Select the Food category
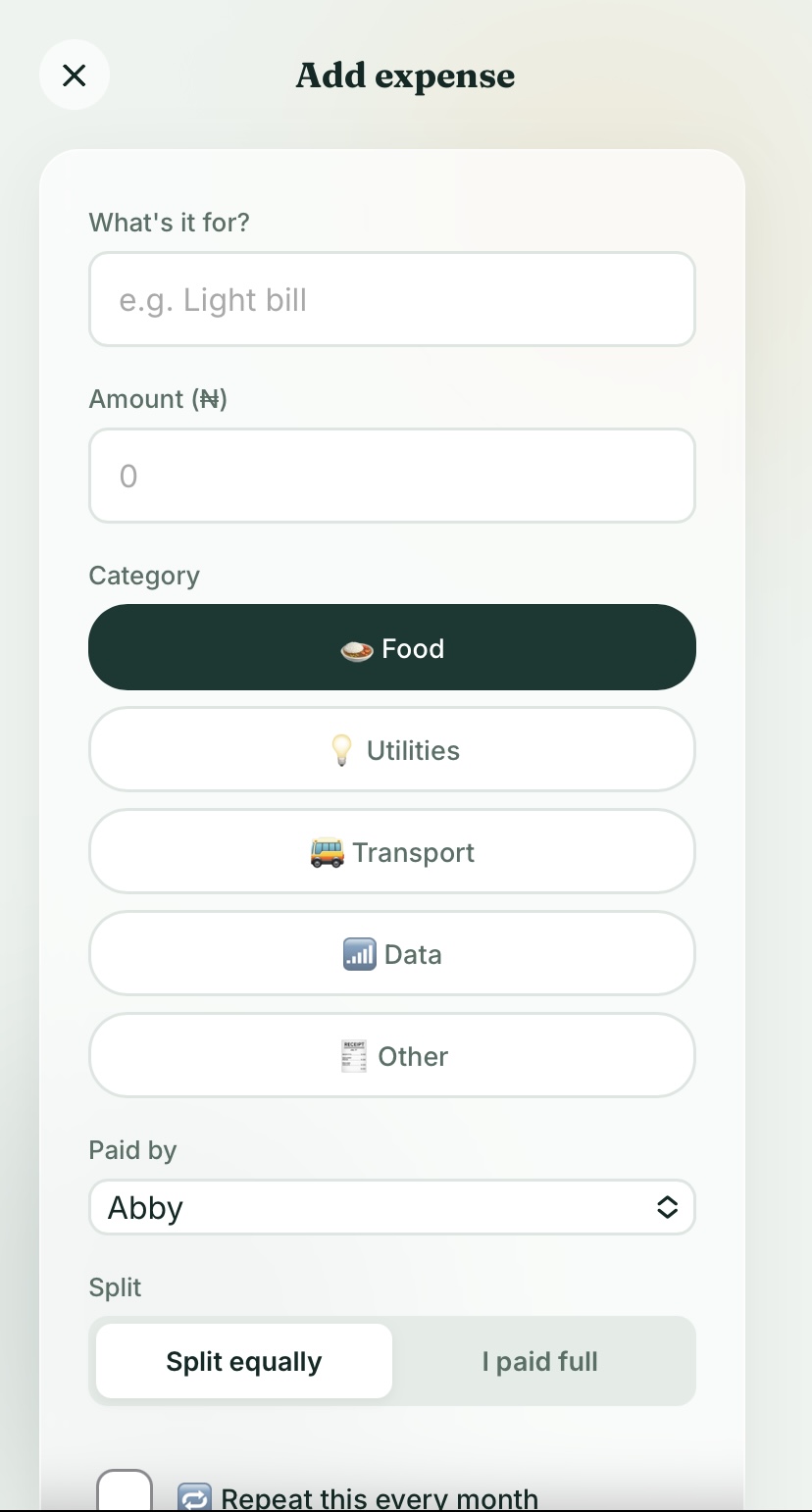This screenshot has height=1512, width=812. click(392, 647)
